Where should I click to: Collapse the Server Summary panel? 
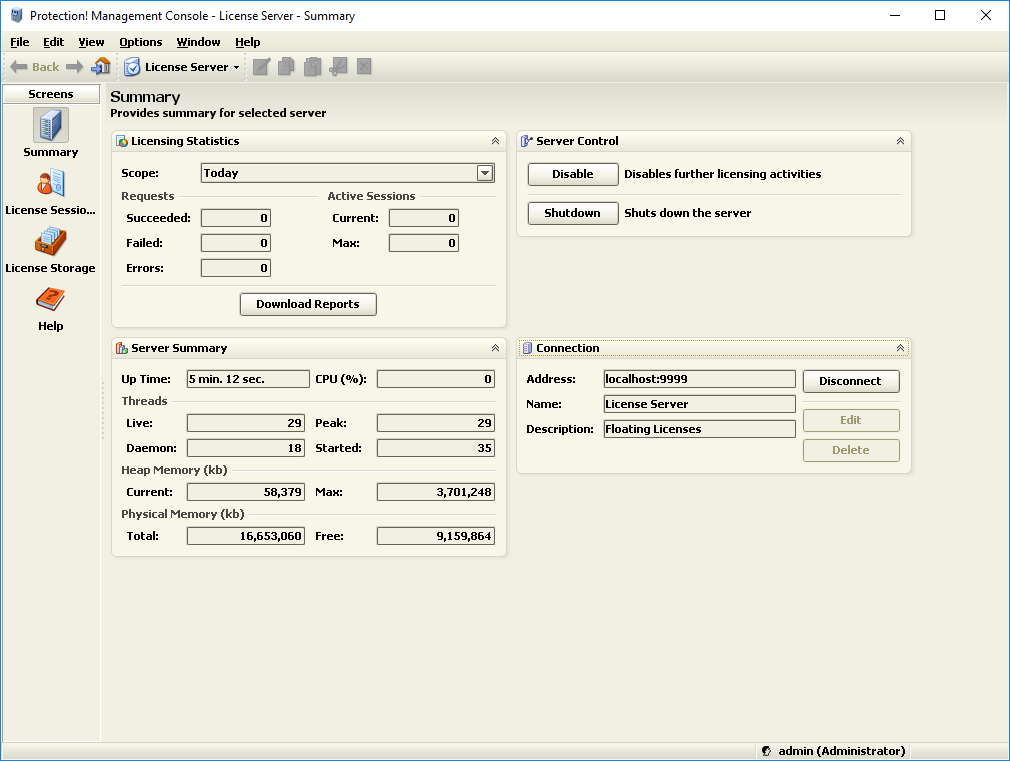495,348
